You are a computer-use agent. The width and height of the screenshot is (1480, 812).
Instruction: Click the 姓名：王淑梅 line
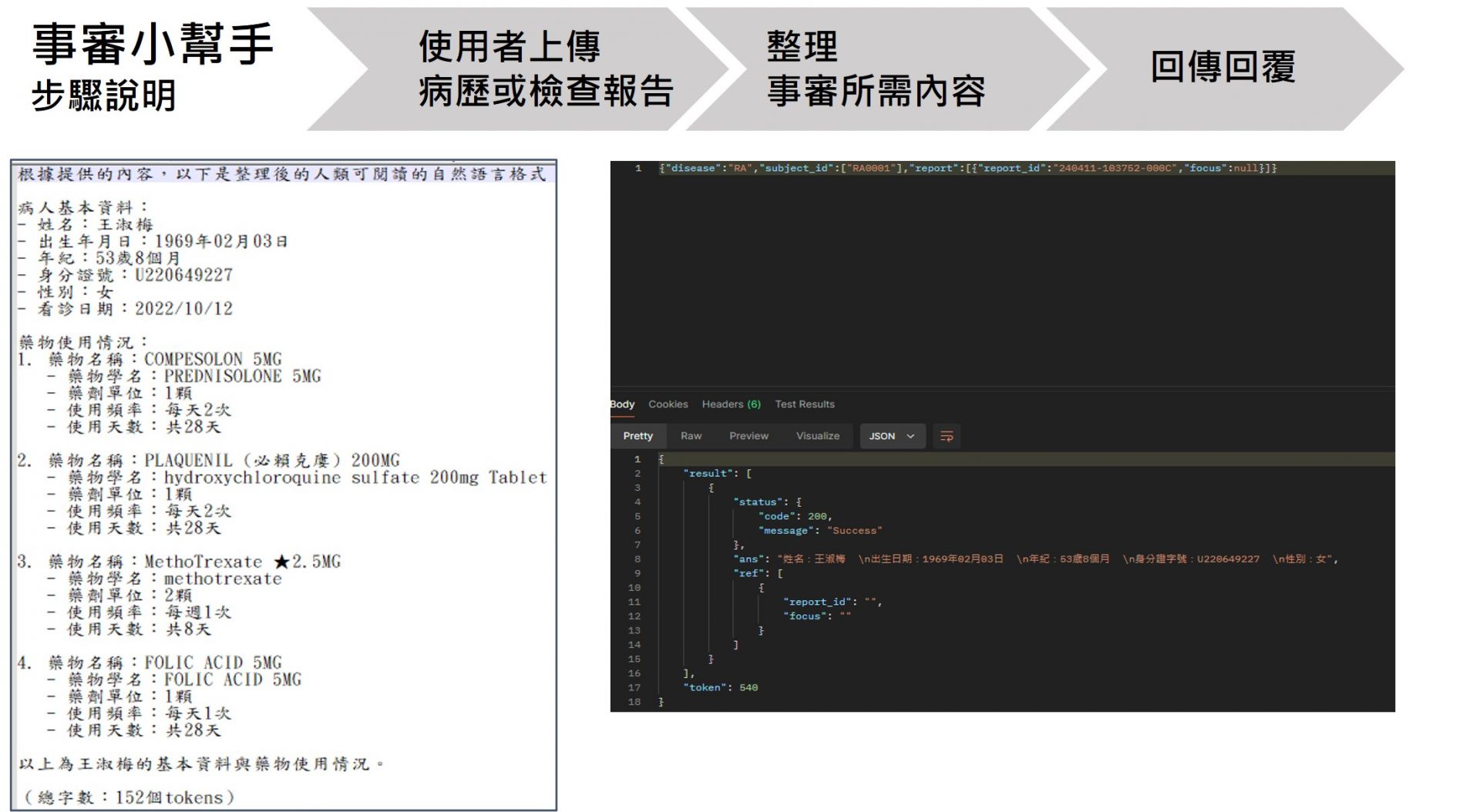(x=86, y=224)
